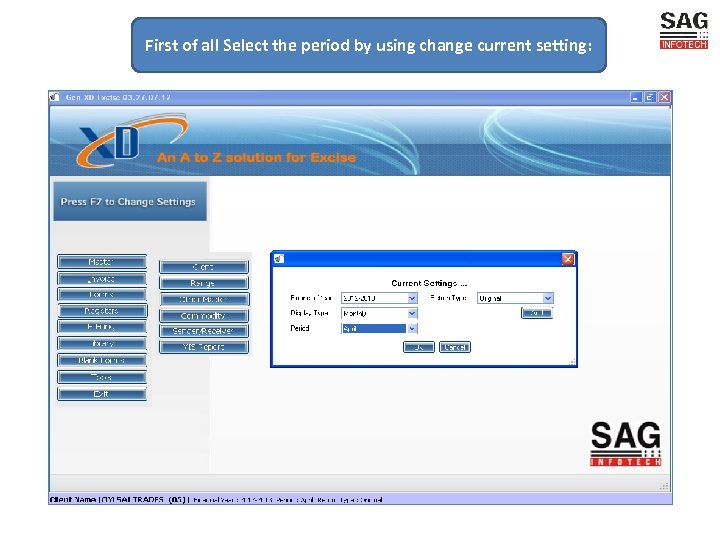Confirm settings with the OK button
The width and height of the screenshot is (720, 540).
click(419, 347)
